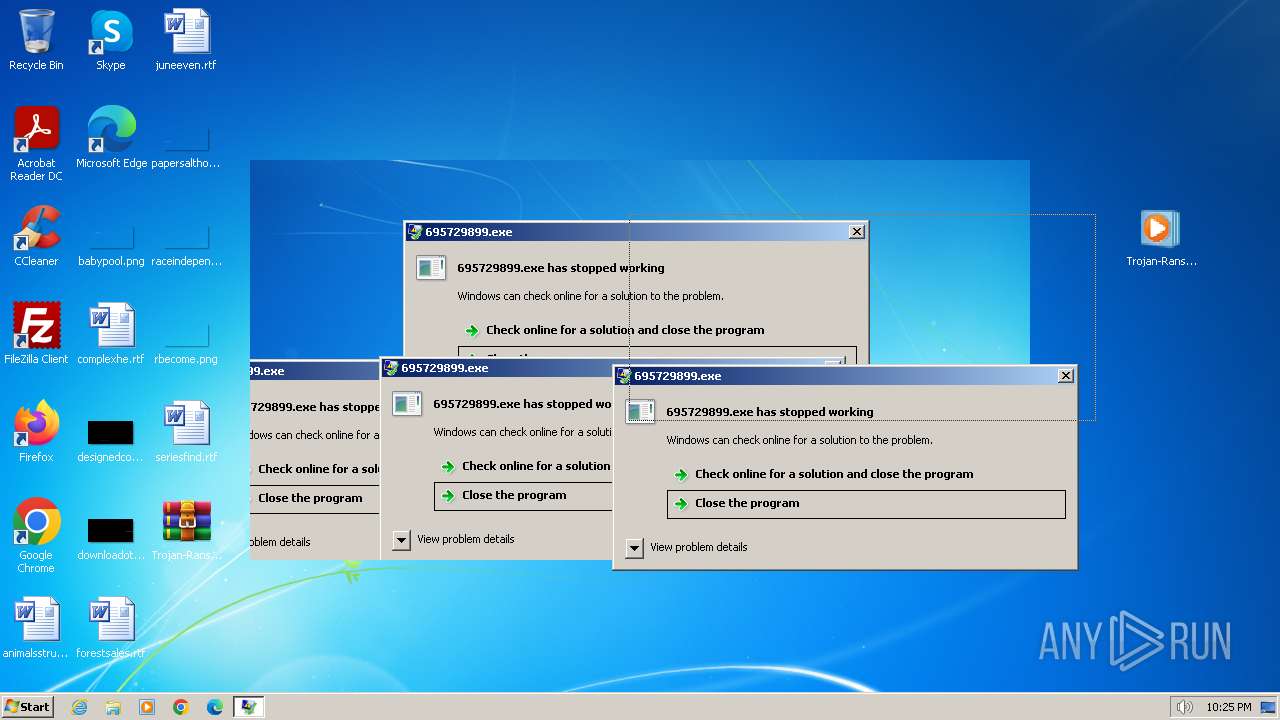1280x720 pixels.
Task: Expand 'View problem details' arrow in middle dialog
Action: (x=401, y=540)
